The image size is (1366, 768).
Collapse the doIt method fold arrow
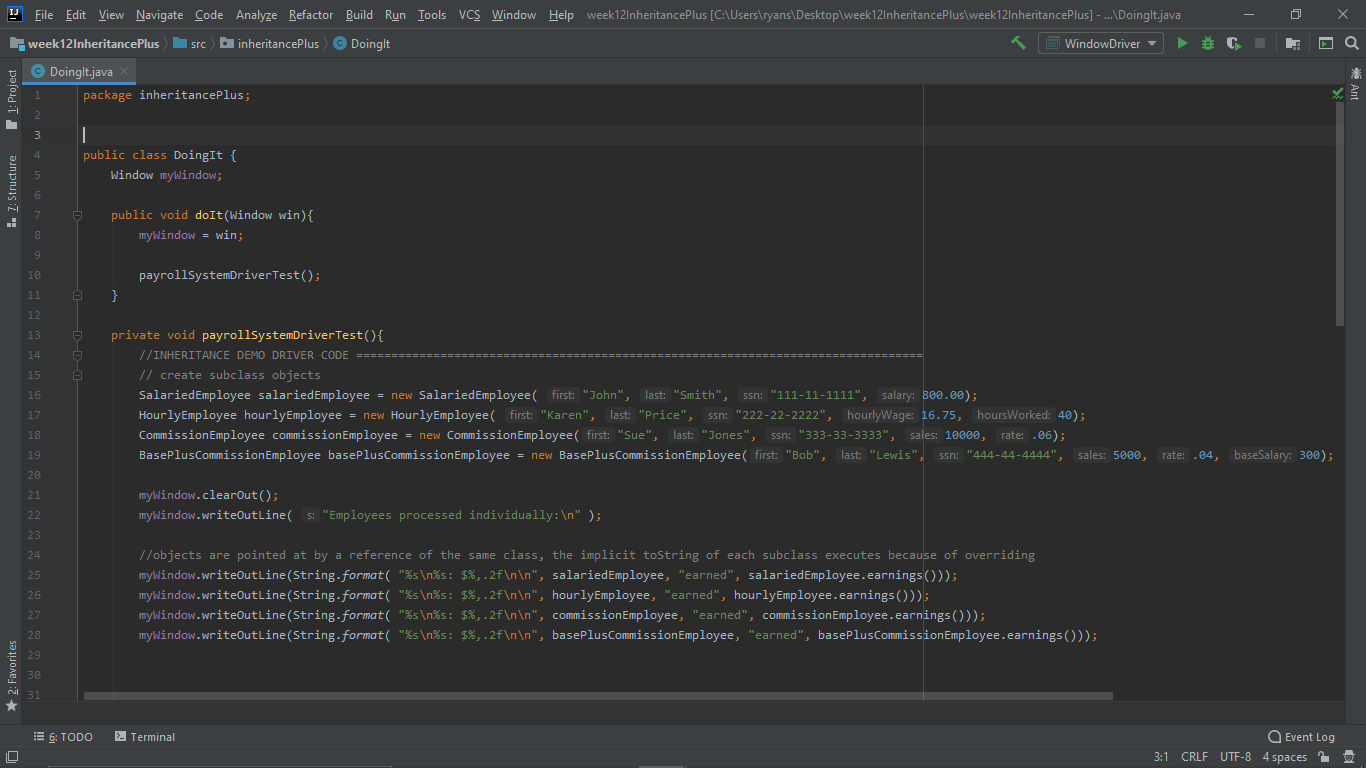[x=76, y=214]
